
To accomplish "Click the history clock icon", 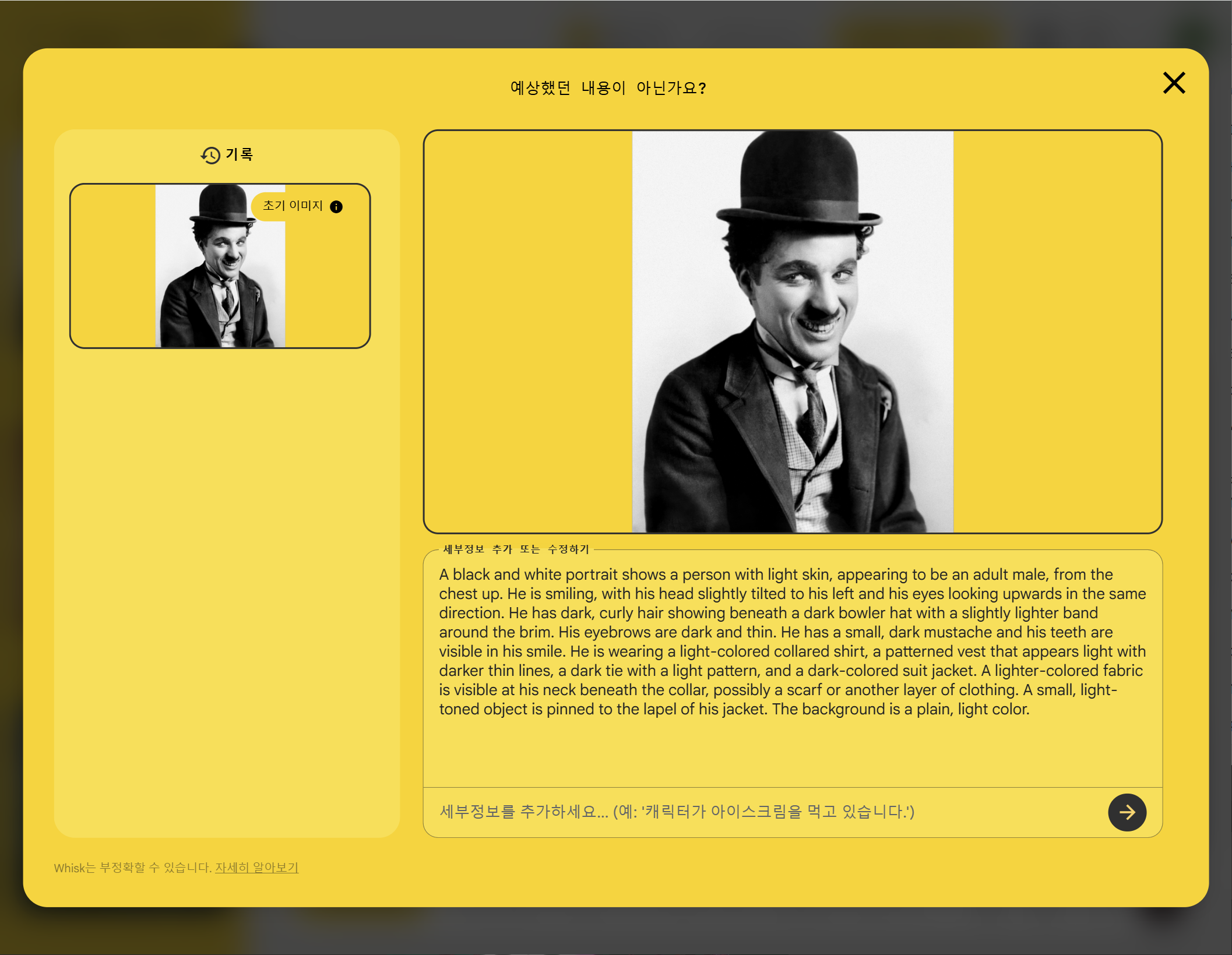I will pos(210,155).
